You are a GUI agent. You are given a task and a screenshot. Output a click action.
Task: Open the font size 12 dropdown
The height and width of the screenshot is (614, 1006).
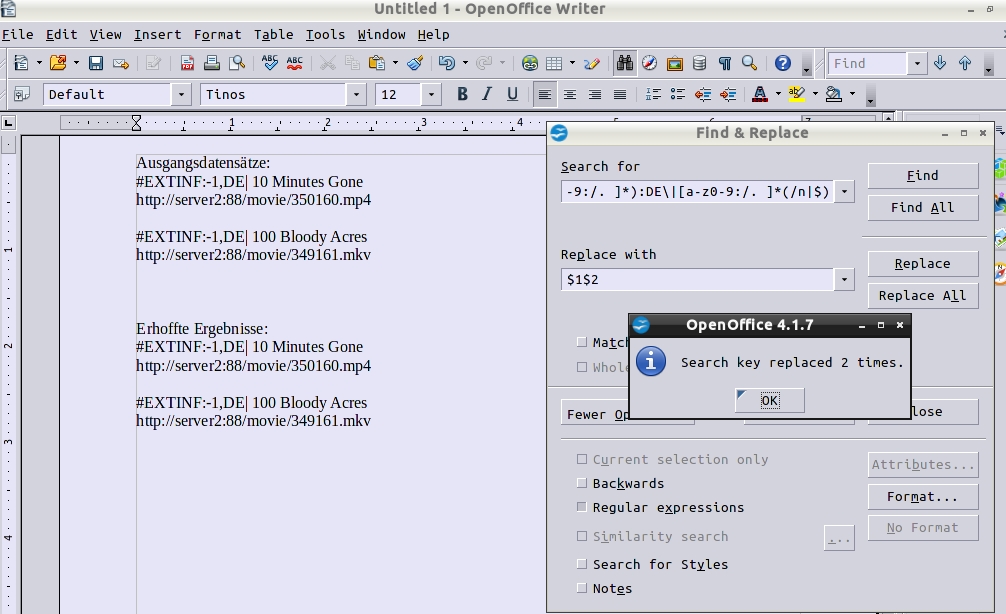pyautogui.click(x=431, y=94)
